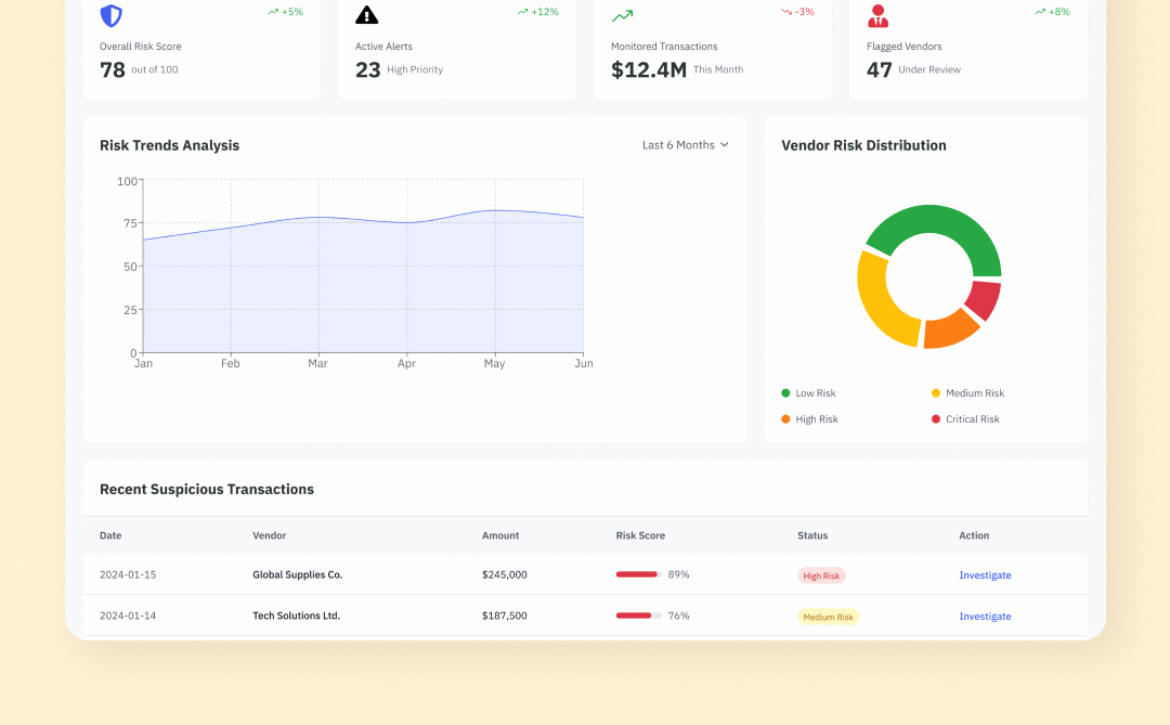
Task: Sort table by Date column header
Action: click(110, 536)
